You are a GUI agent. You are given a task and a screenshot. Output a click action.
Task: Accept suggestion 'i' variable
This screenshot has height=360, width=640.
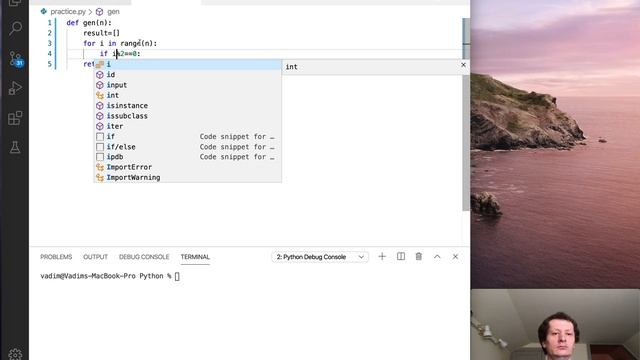point(188,64)
